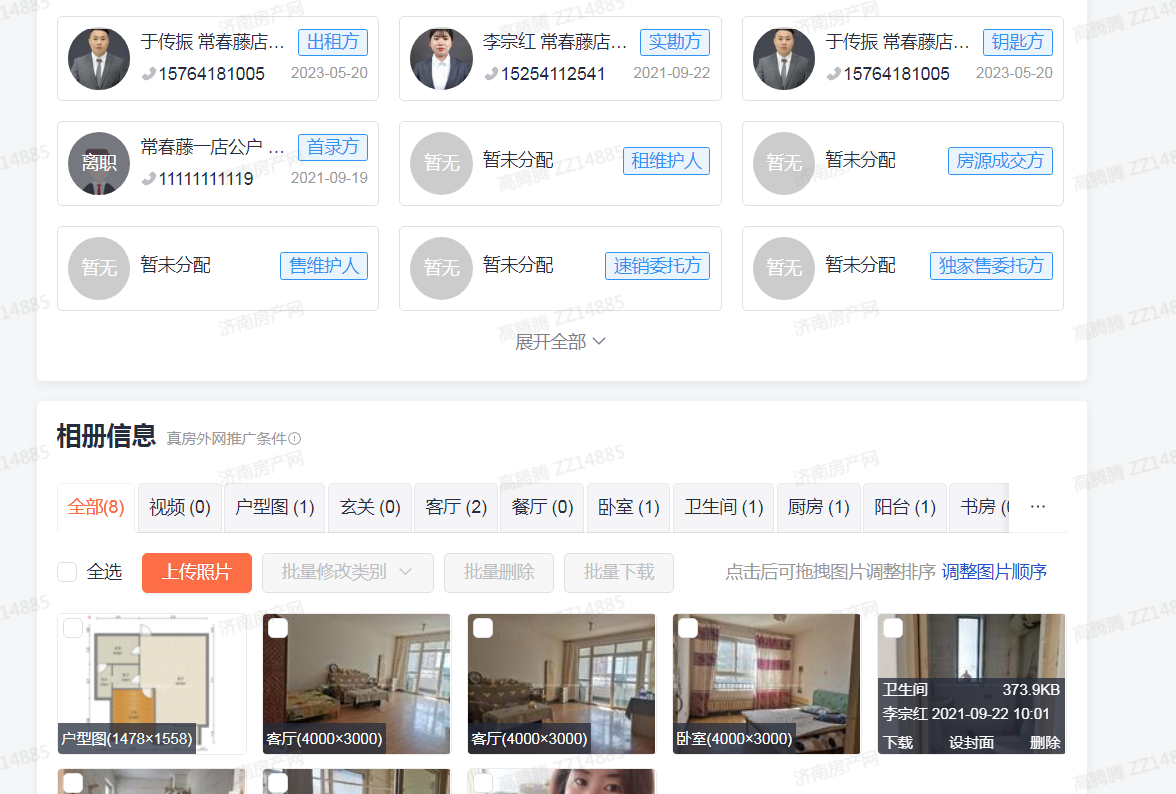1176x794 pixels.
Task: Click 设封面 on the 卫生间 photo
Action: coord(971,742)
